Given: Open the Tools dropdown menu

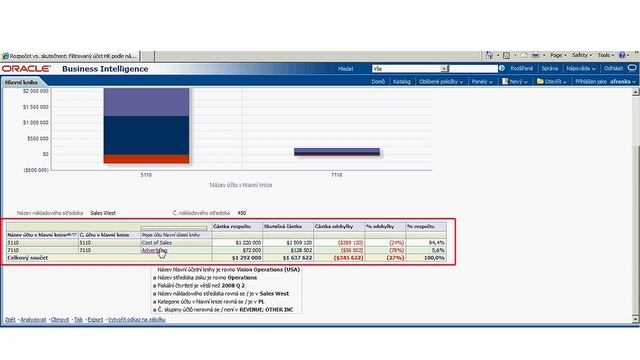Looking at the screenshot, I should click(x=606, y=55).
